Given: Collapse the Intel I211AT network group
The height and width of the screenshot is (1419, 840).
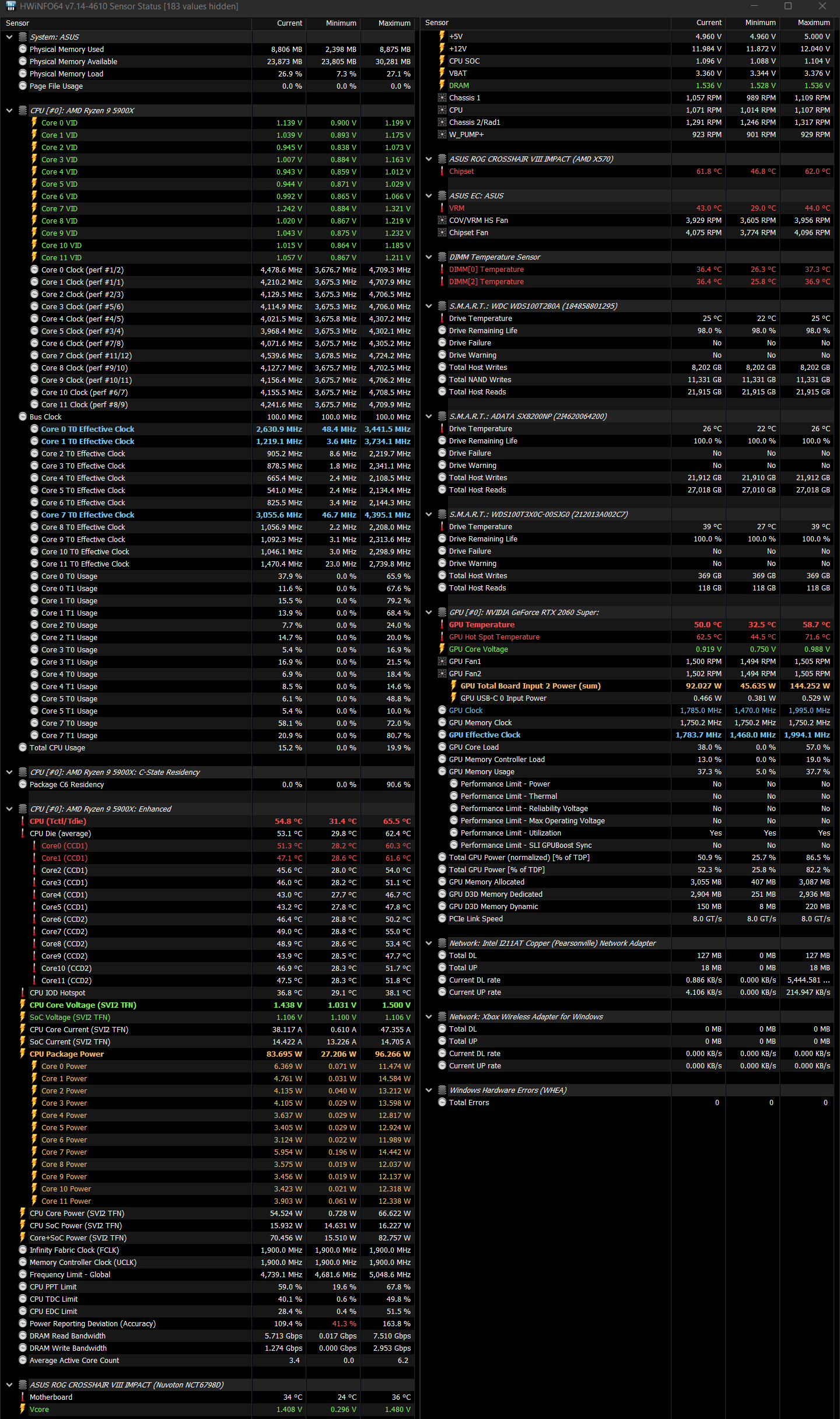Looking at the screenshot, I should click(x=429, y=943).
